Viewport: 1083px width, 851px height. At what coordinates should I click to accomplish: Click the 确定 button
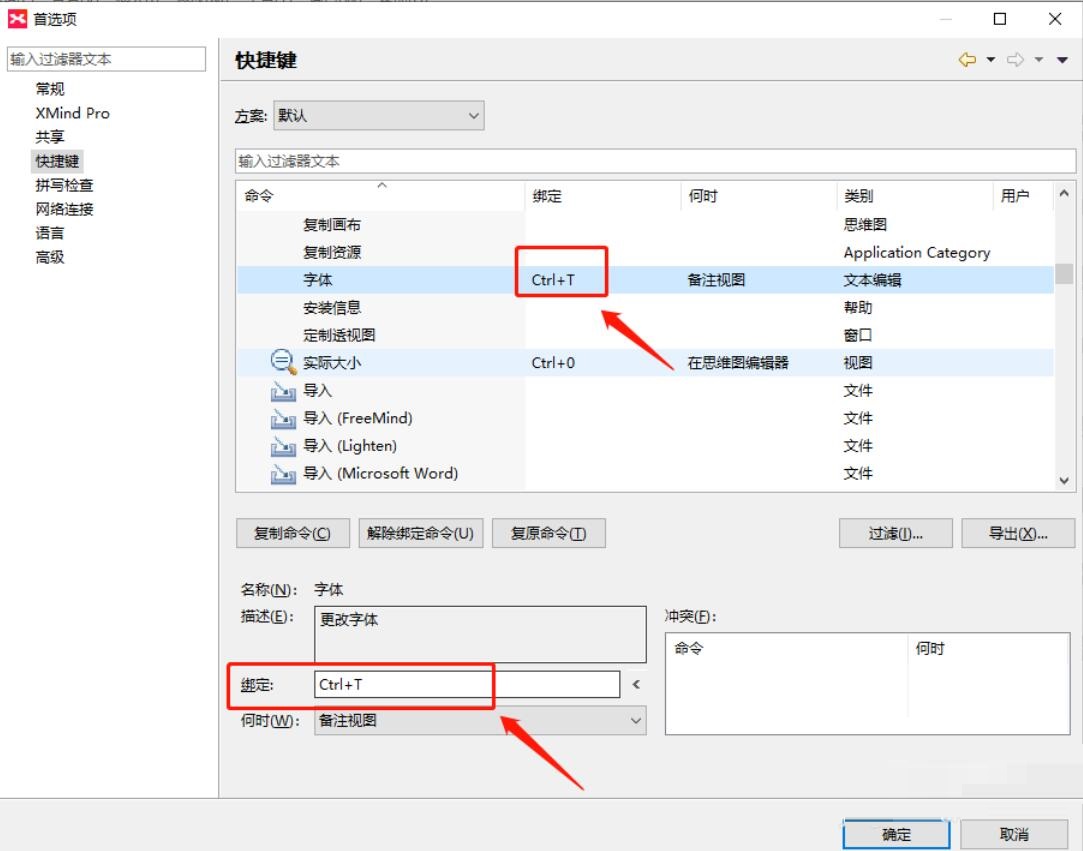[897, 834]
